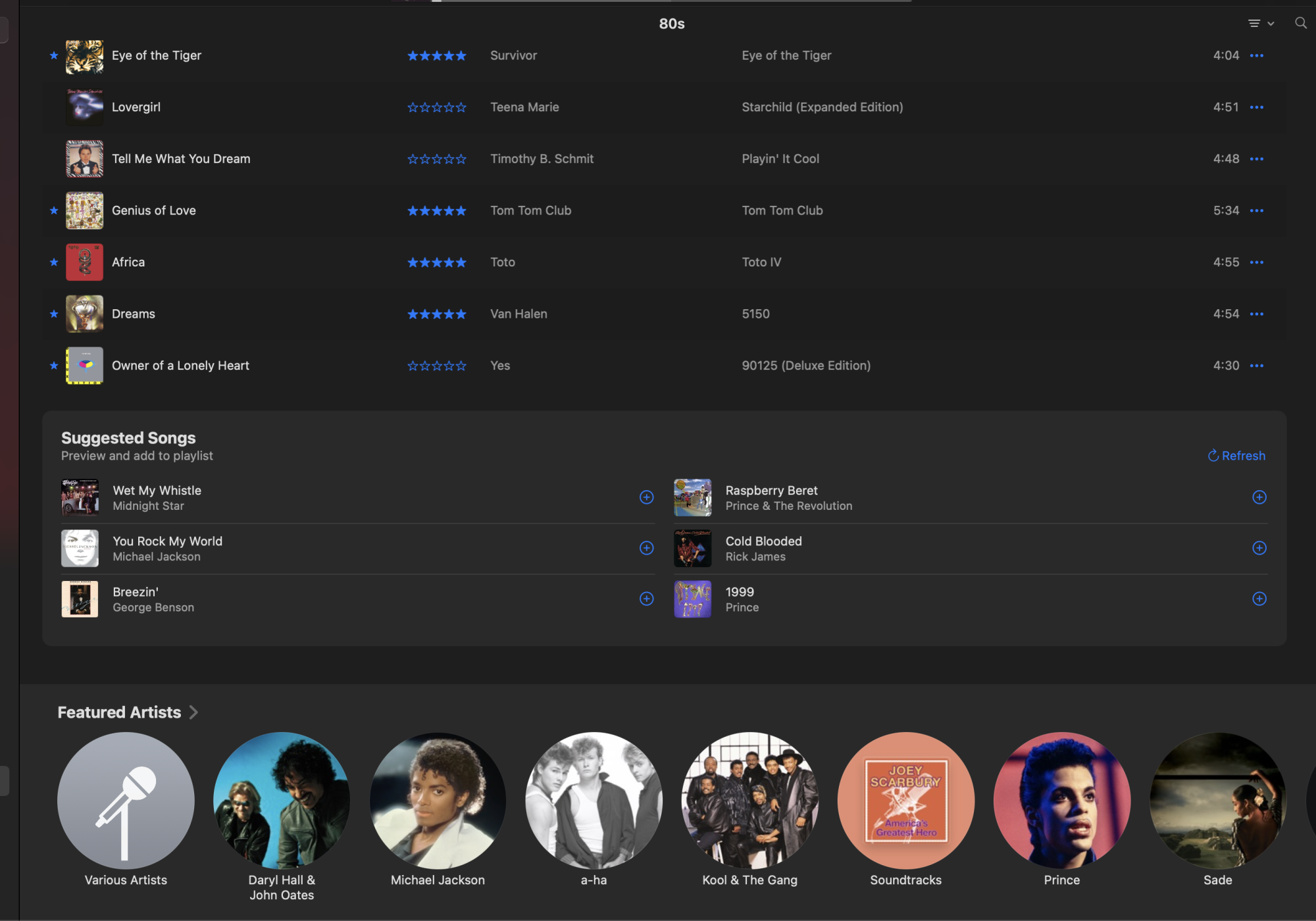Expand the Featured Artists section chevron
The height and width of the screenshot is (921, 1316).
coord(193,712)
